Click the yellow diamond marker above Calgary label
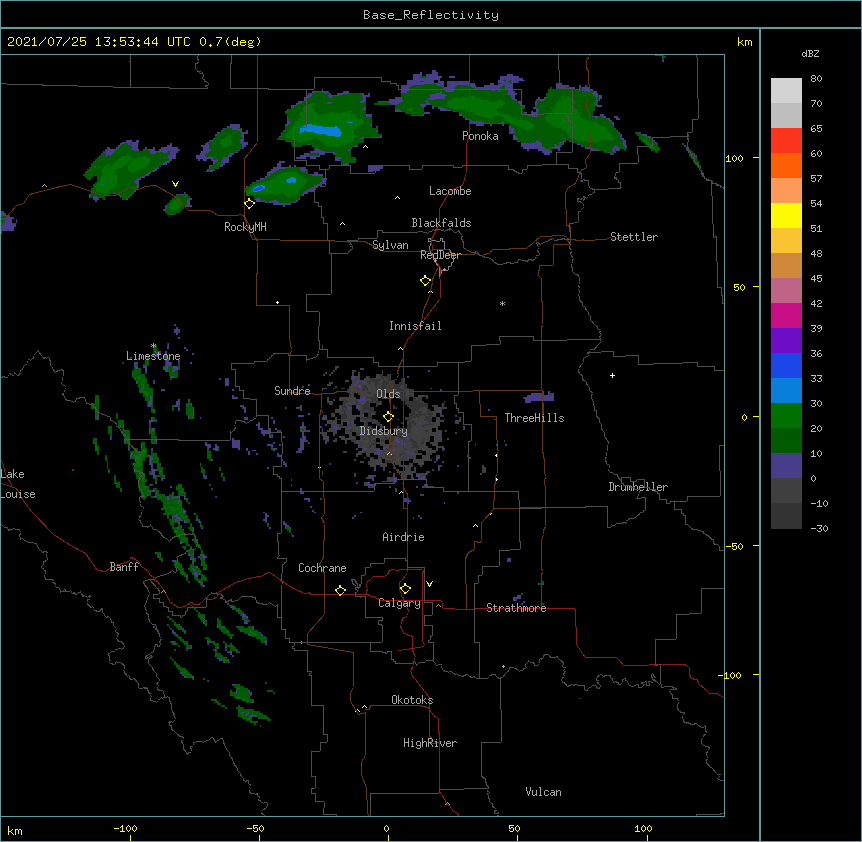 [405, 589]
